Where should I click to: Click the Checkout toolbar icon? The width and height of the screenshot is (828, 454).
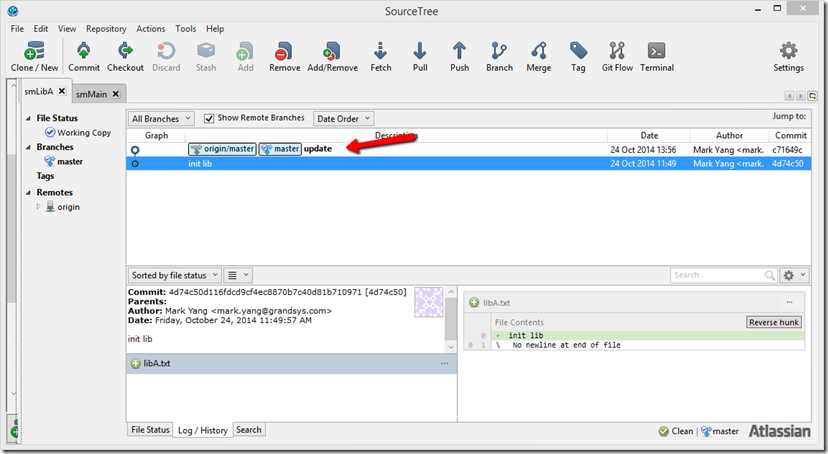[125, 57]
